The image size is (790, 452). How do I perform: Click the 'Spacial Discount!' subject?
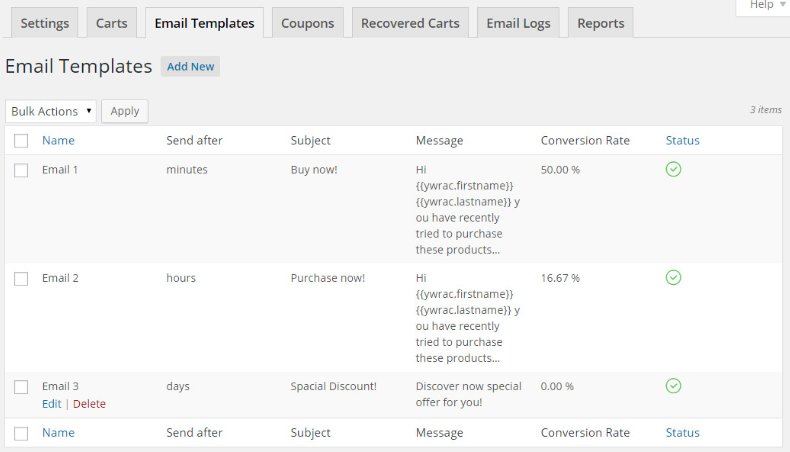334,386
